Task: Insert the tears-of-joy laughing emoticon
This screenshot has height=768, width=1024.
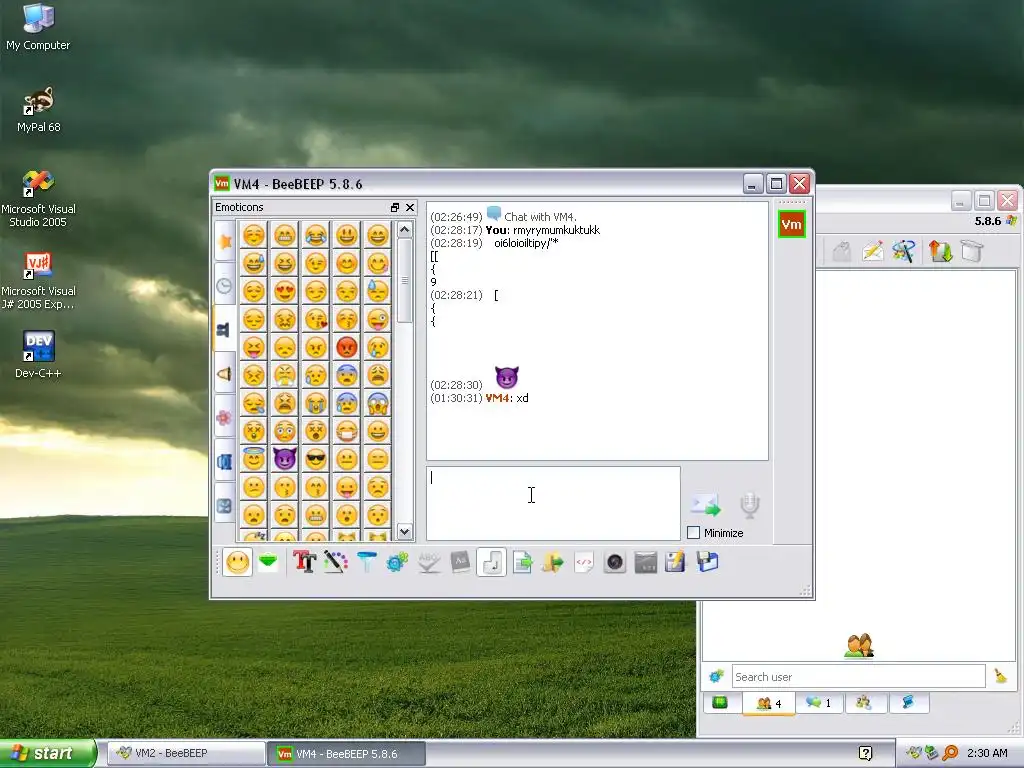Action: (x=315, y=235)
